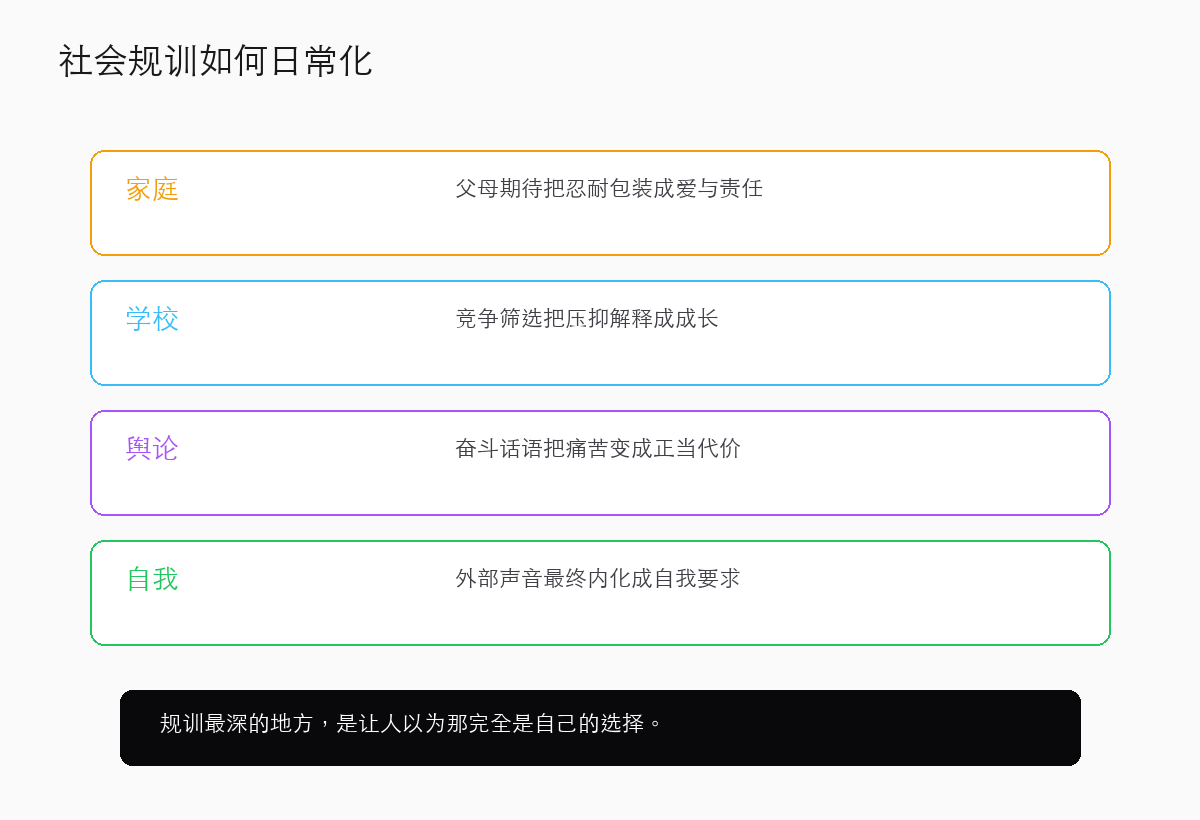Select the purple 舆论 heading

pyautogui.click(x=152, y=449)
